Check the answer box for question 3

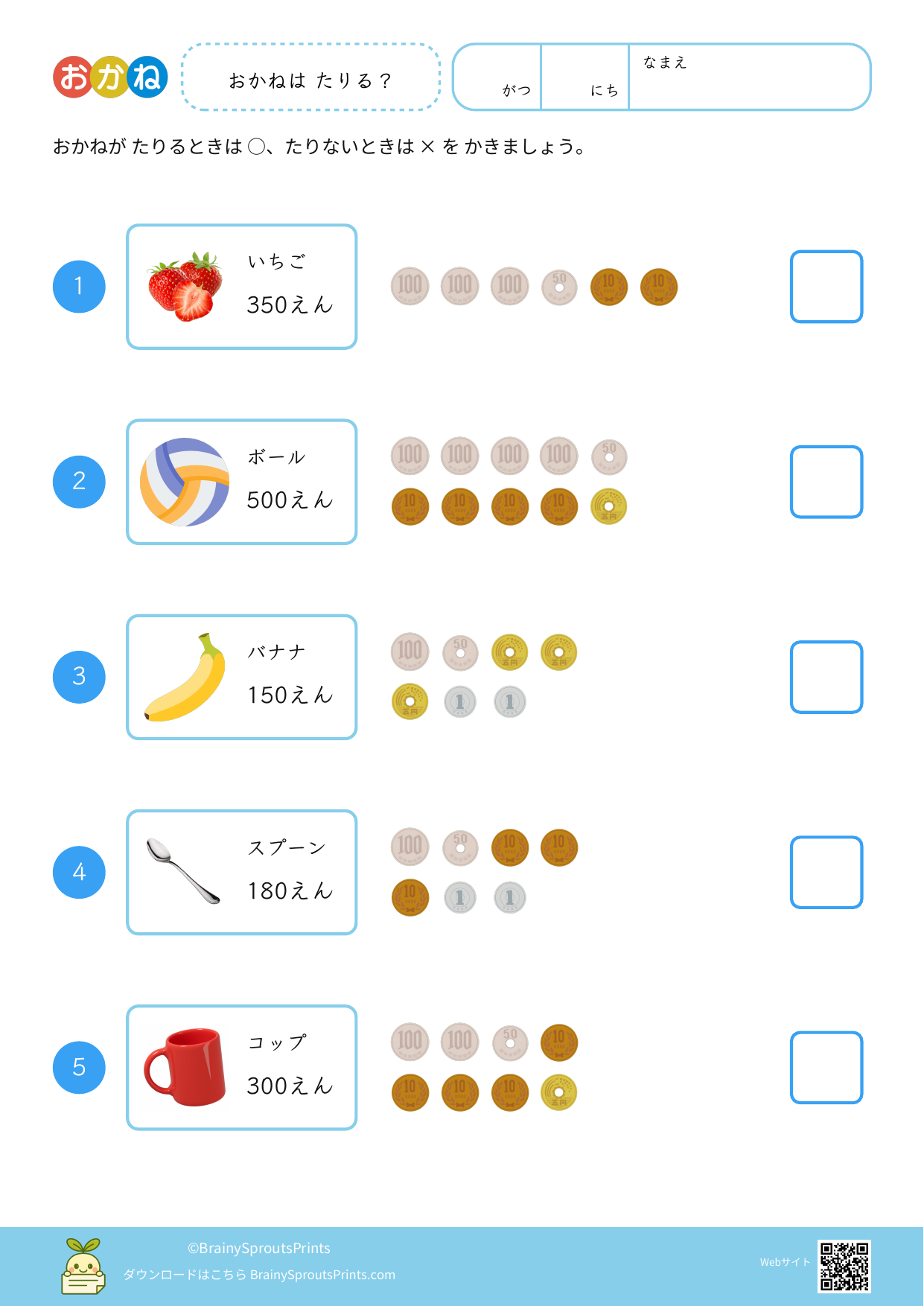click(x=826, y=678)
